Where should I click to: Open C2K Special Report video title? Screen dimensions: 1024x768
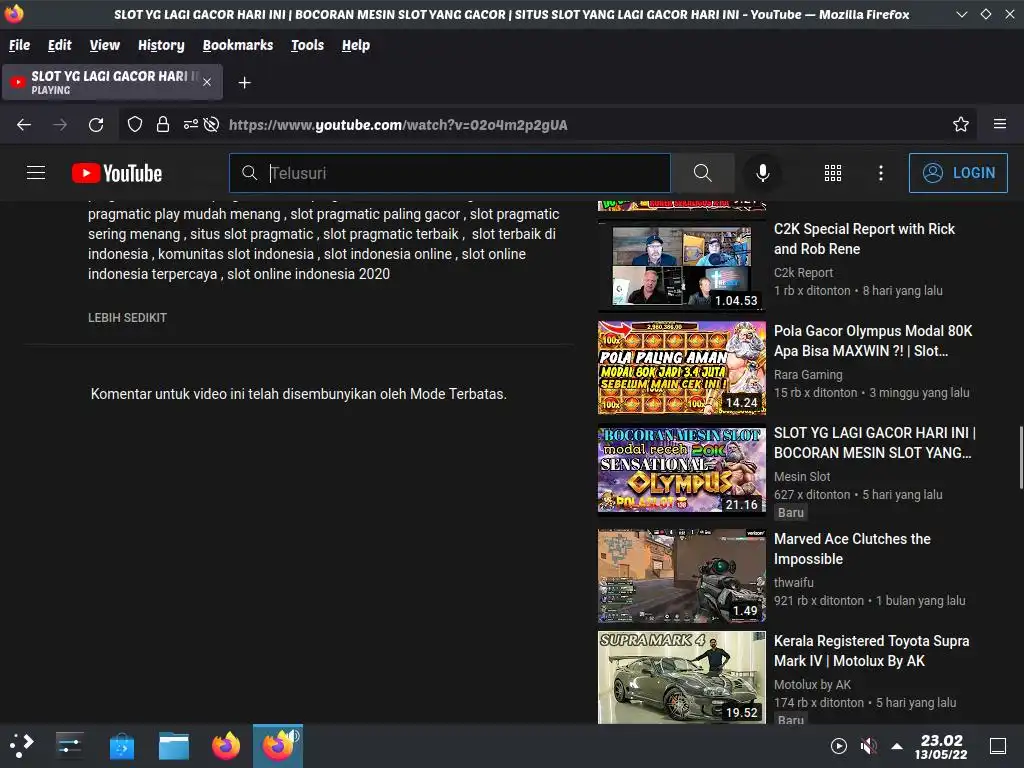[864, 239]
